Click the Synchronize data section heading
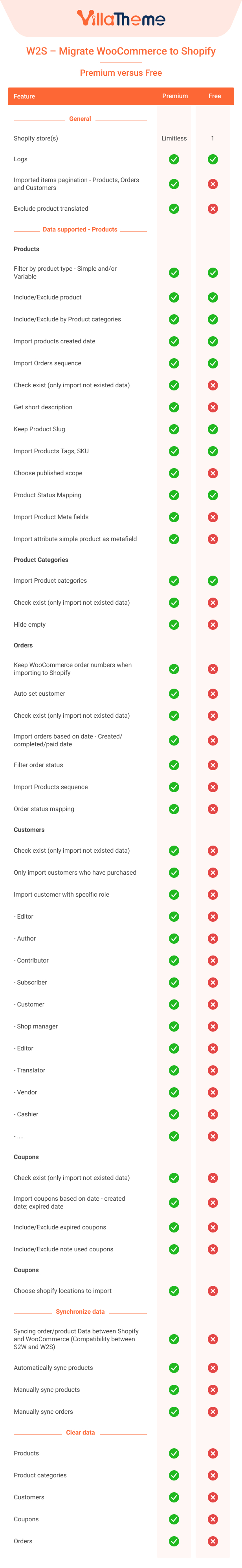This screenshot has height=1568, width=242. click(81, 1312)
